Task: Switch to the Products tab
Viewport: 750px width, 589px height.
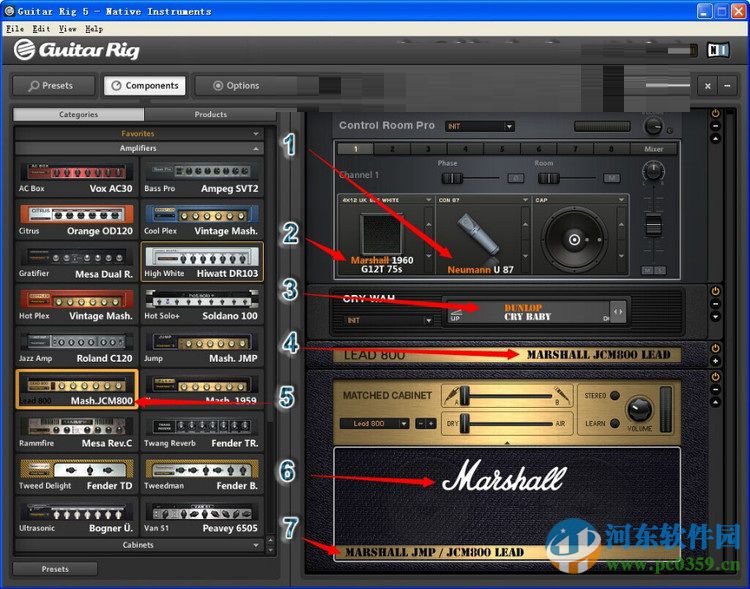Action: [210, 114]
